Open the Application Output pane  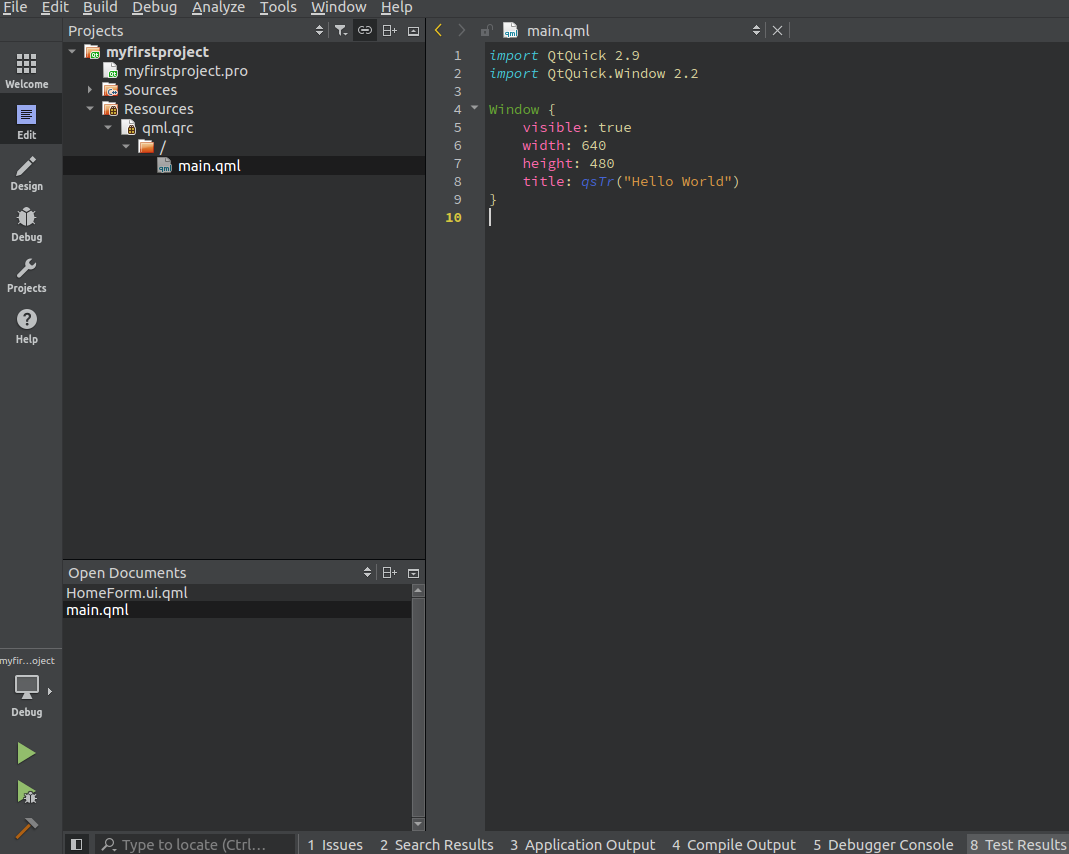tap(583, 844)
